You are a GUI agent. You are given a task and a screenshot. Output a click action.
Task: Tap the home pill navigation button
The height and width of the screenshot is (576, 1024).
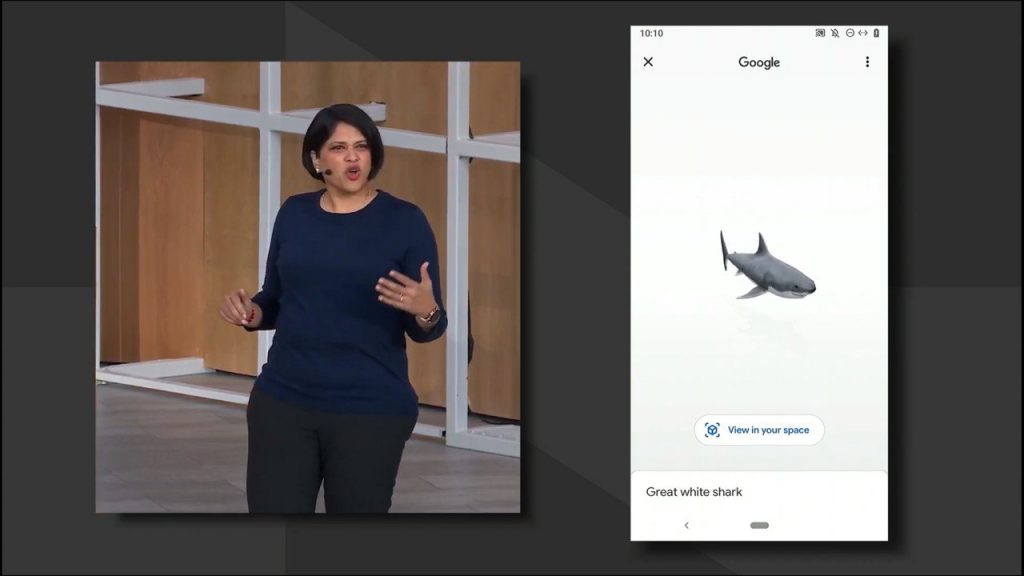click(x=759, y=525)
